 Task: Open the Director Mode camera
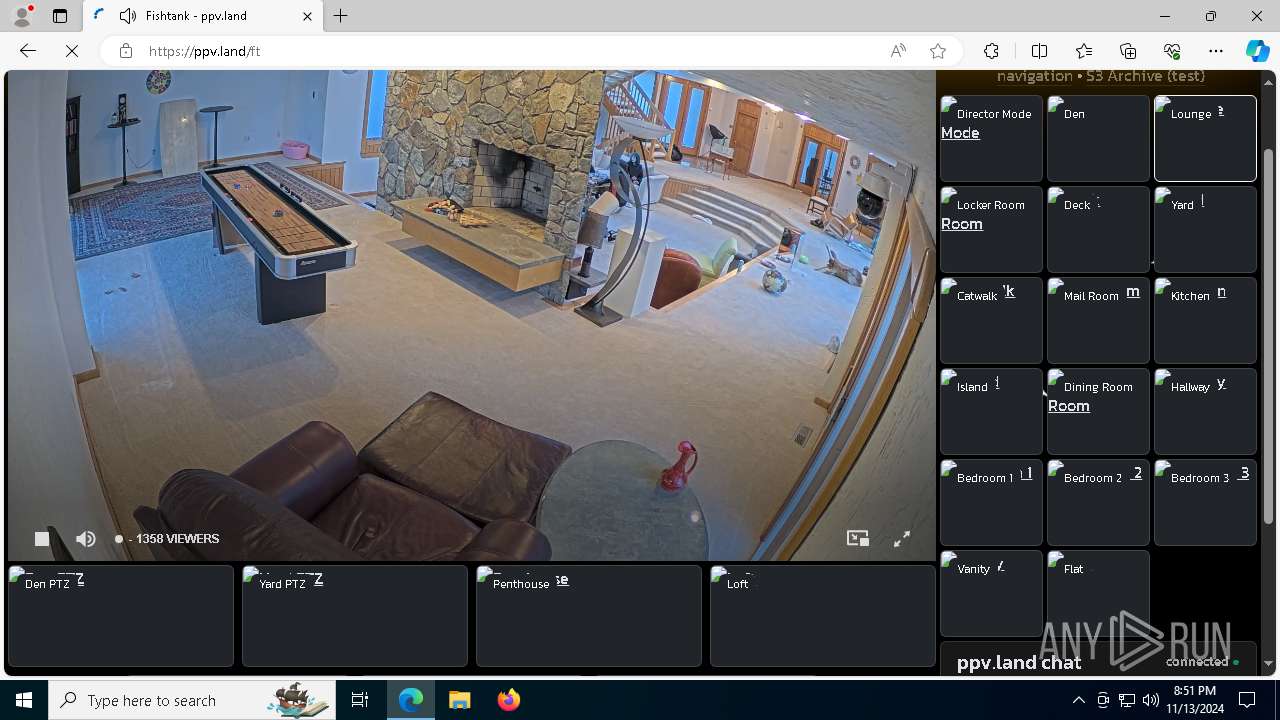[x=991, y=139]
